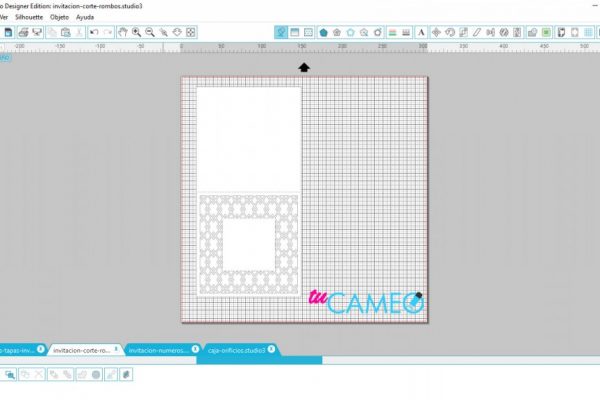
Task: Open the Fill Color pentagon icon
Action: [x=323, y=33]
